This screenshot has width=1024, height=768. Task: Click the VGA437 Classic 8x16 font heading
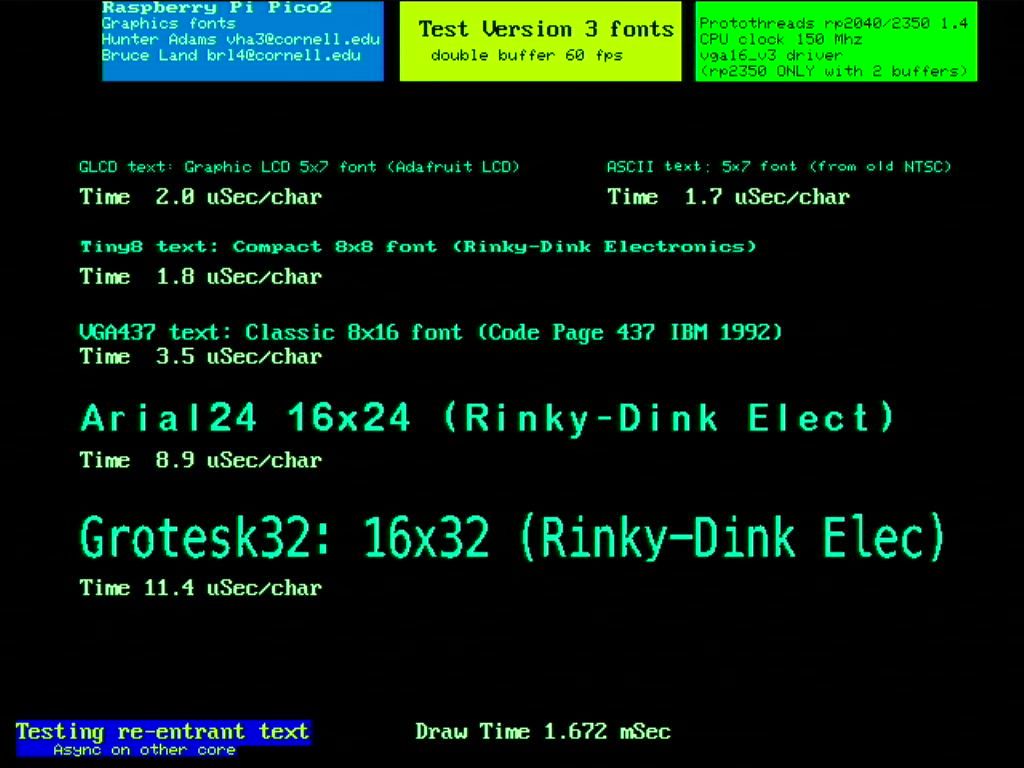click(x=430, y=332)
